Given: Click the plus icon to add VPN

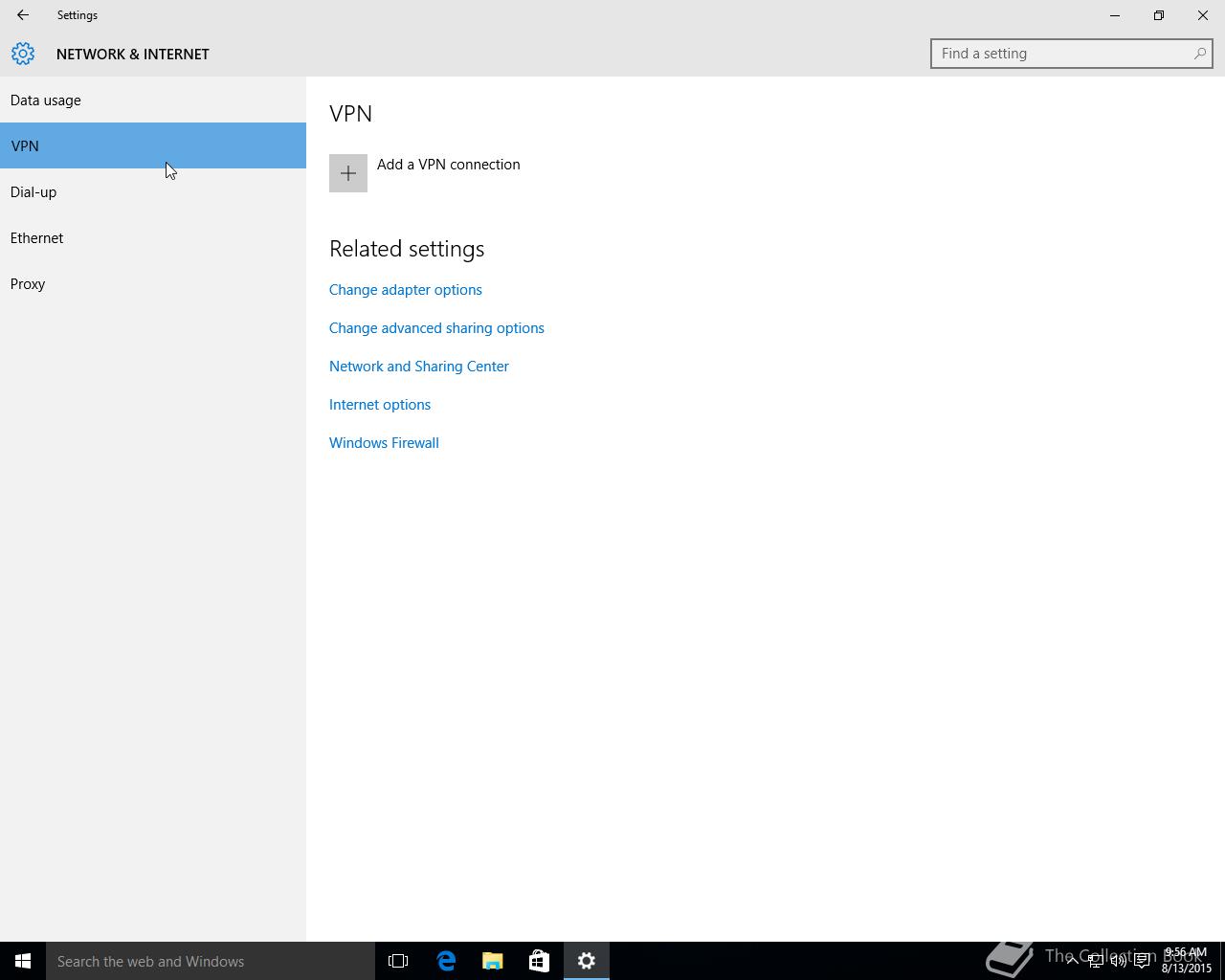Looking at the screenshot, I should point(348,173).
